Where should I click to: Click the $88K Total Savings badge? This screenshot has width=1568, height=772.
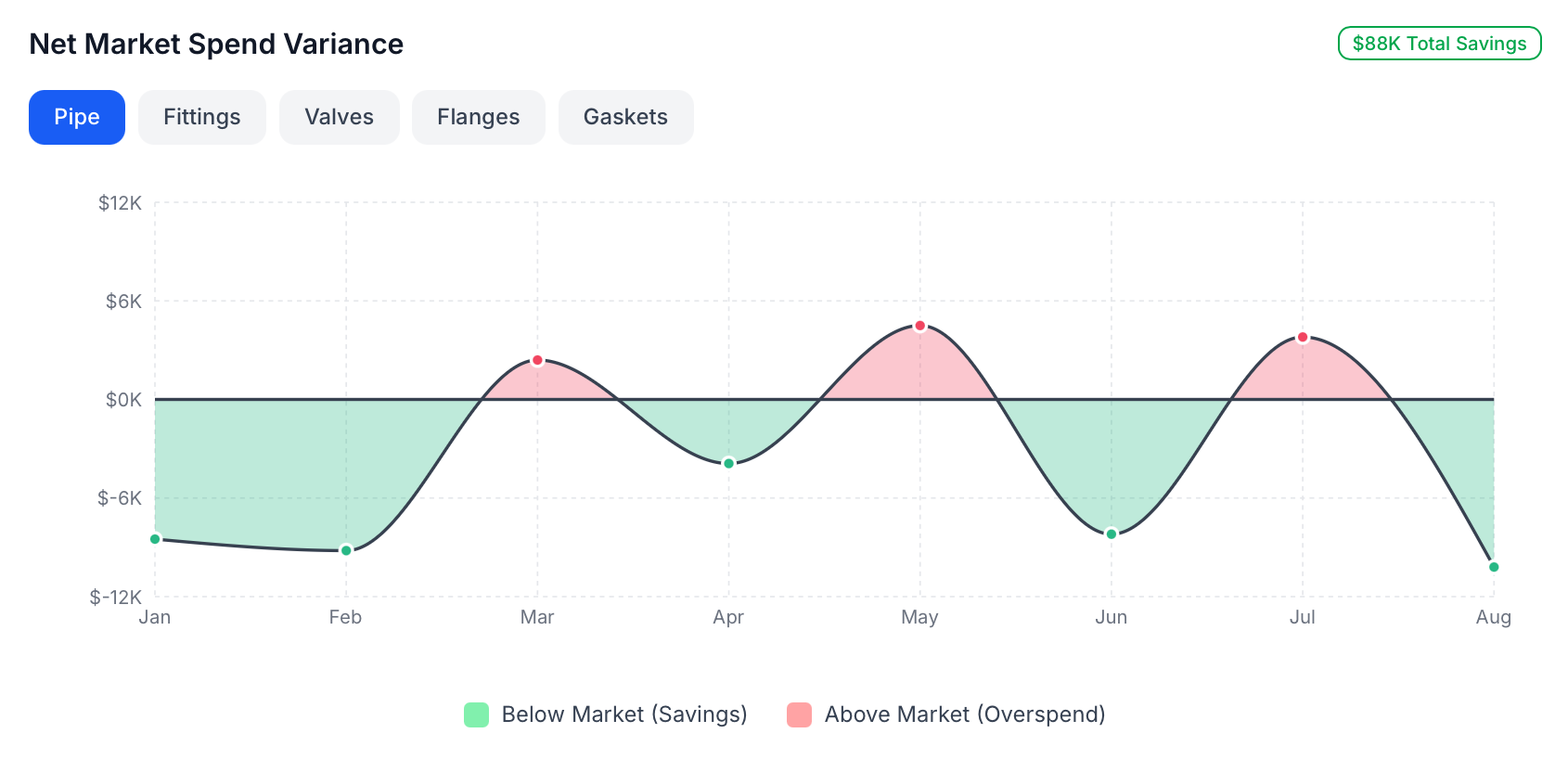(x=1439, y=43)
